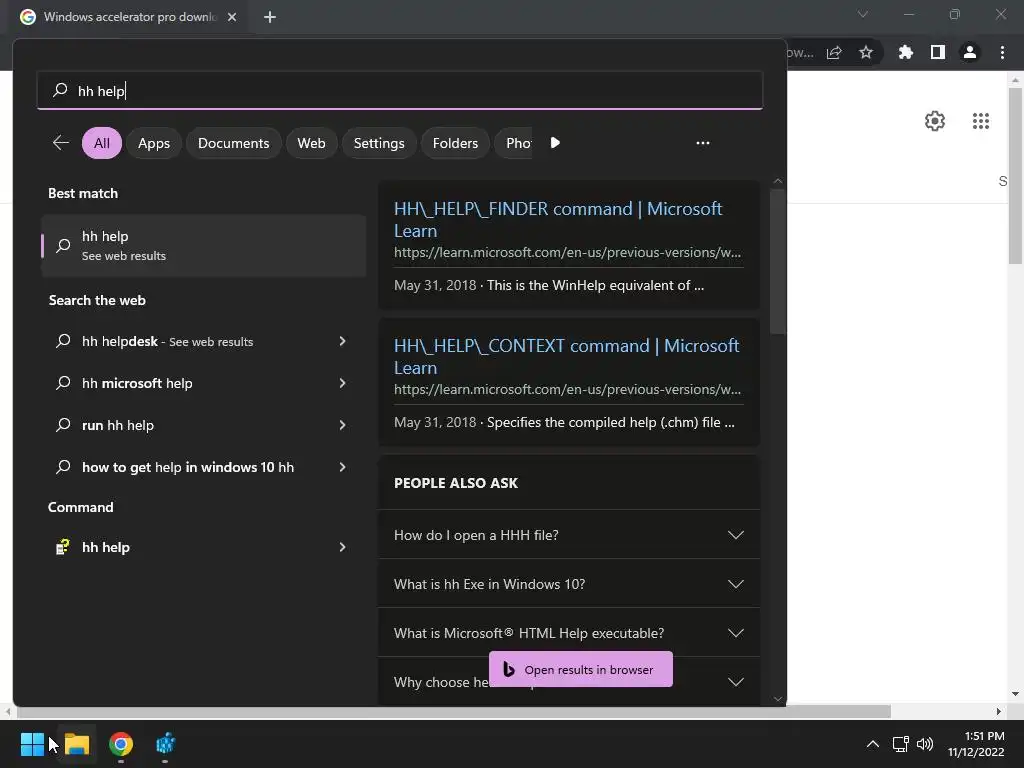Open Google settings gear icon

(x=935, y=121)
